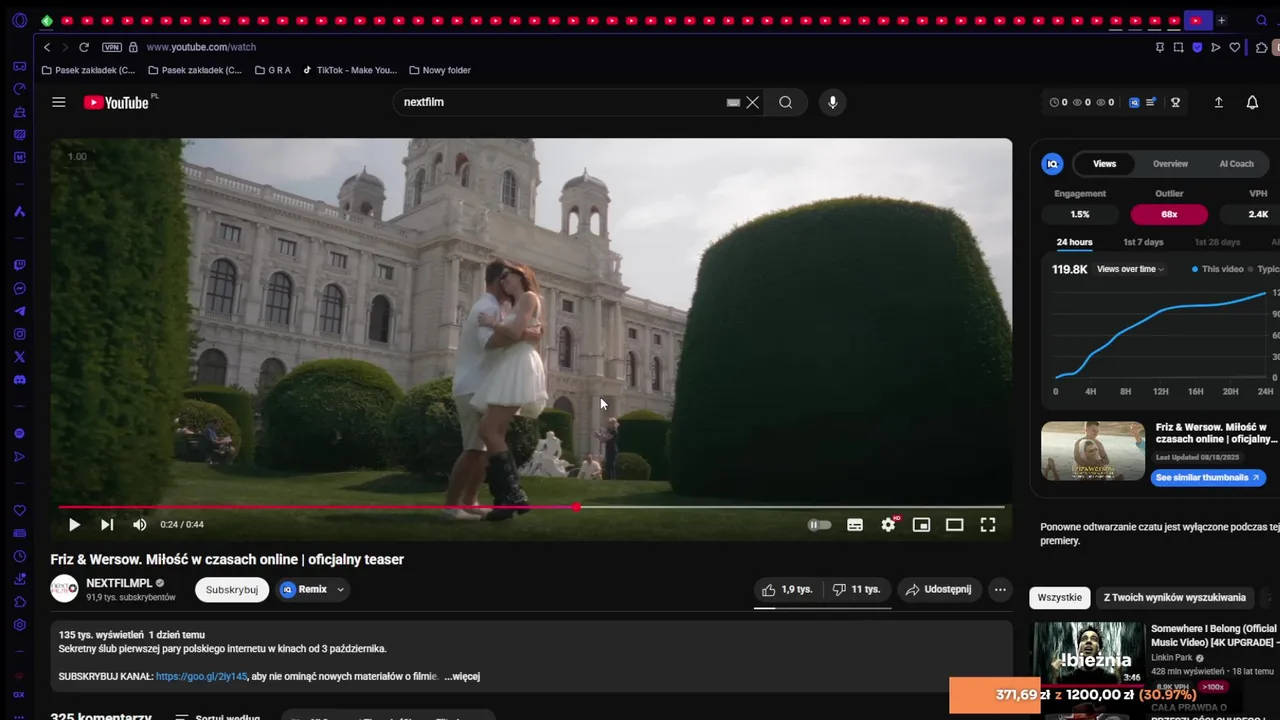Open sidebar history clock icon
The image size is (1280, 720).
[19, 556]
